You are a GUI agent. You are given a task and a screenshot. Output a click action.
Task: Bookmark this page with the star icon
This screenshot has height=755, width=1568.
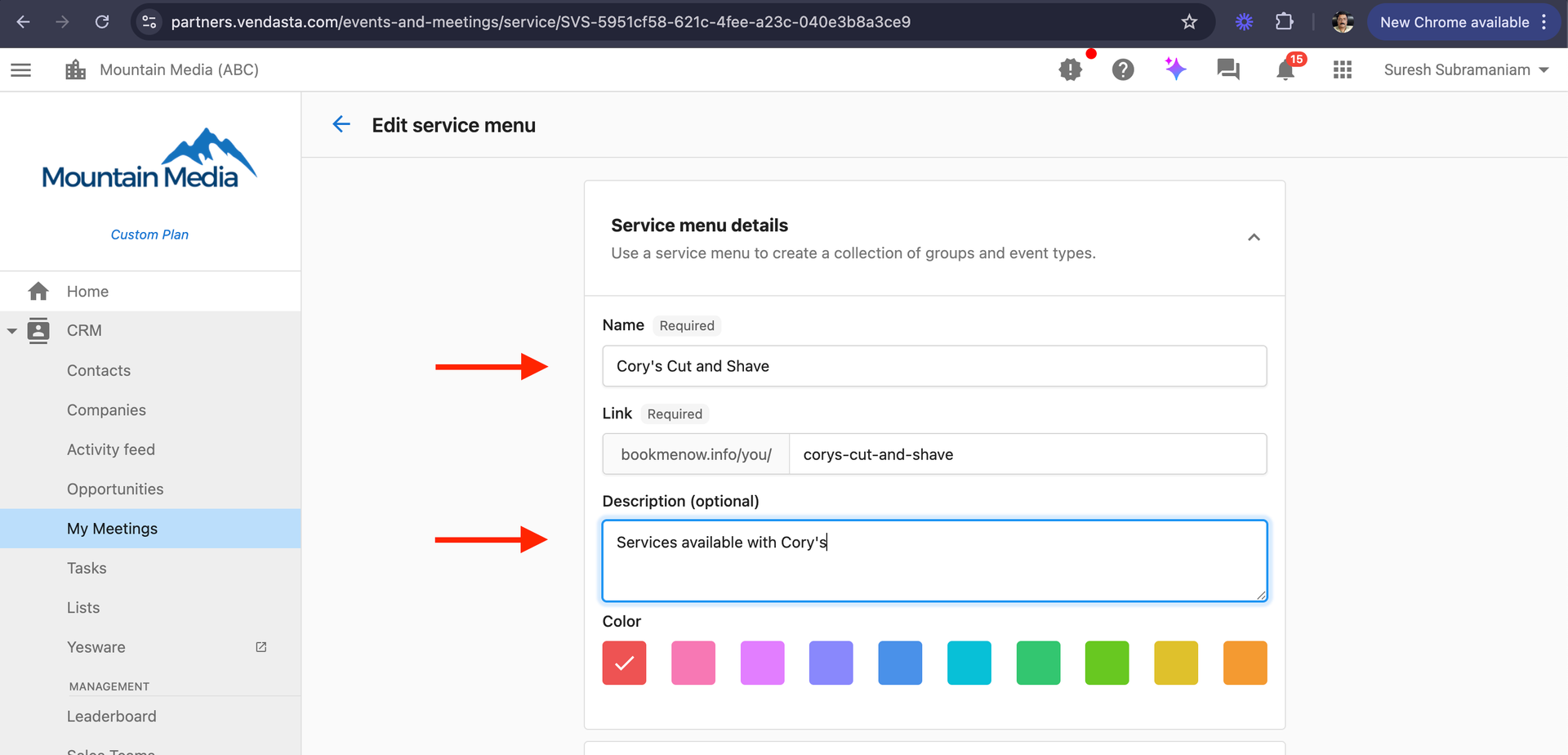pos(1189,22)
